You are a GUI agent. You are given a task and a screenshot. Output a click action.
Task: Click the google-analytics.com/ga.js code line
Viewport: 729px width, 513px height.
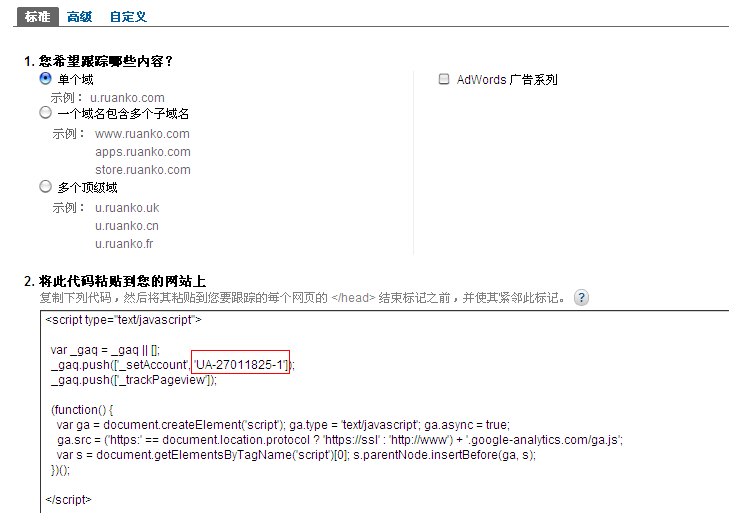(340, 440)
